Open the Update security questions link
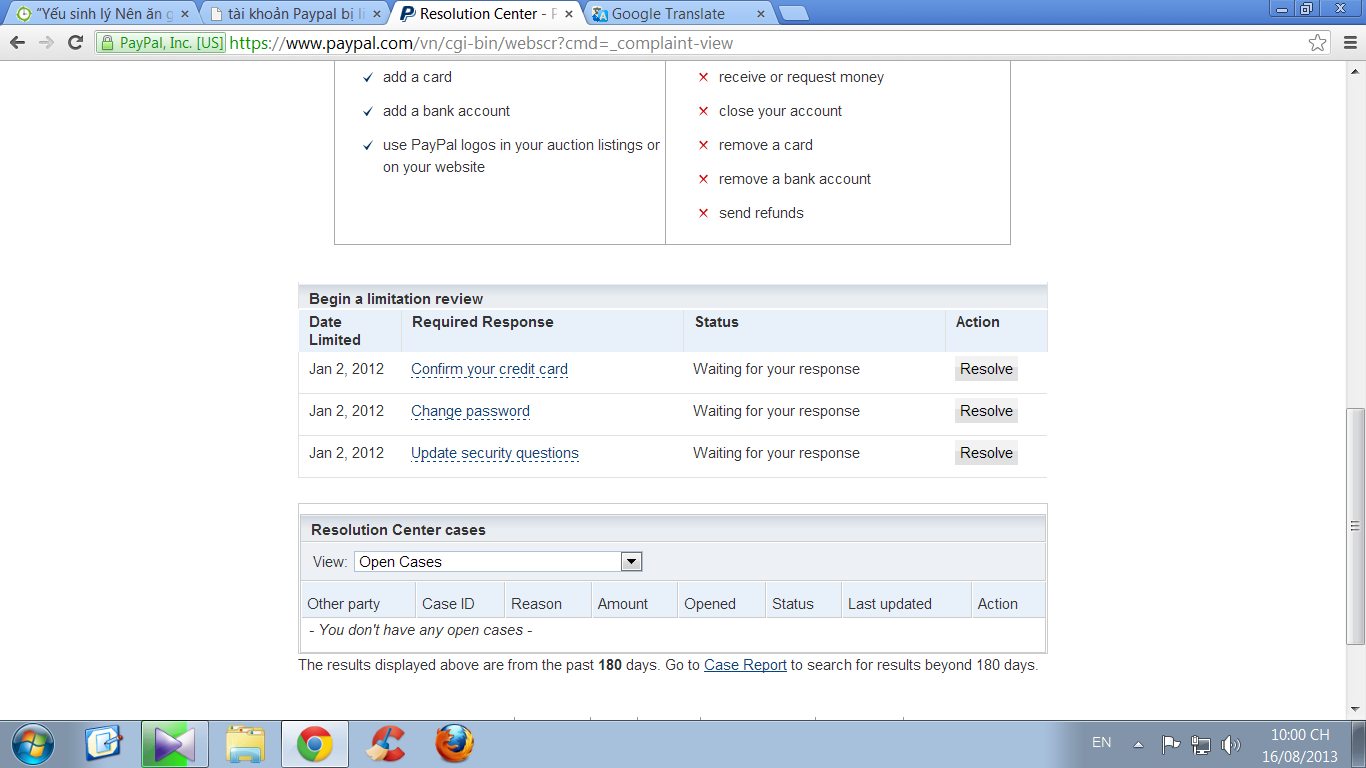1366x768 pixels. pyautogui.click(x=495, y=453)
